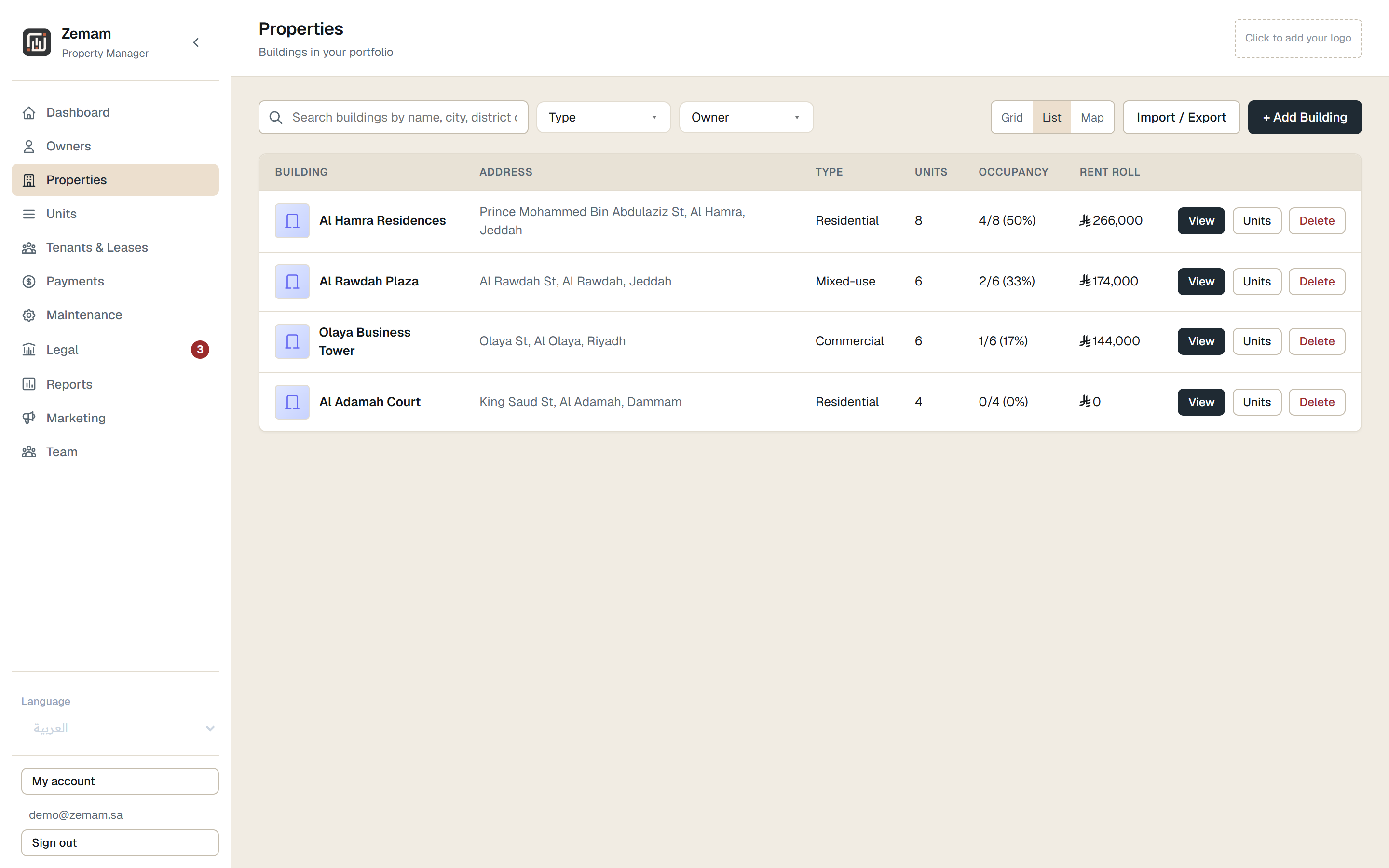Open Marketing section
The width and height of the screenshot is (1389, 868).
115,418
